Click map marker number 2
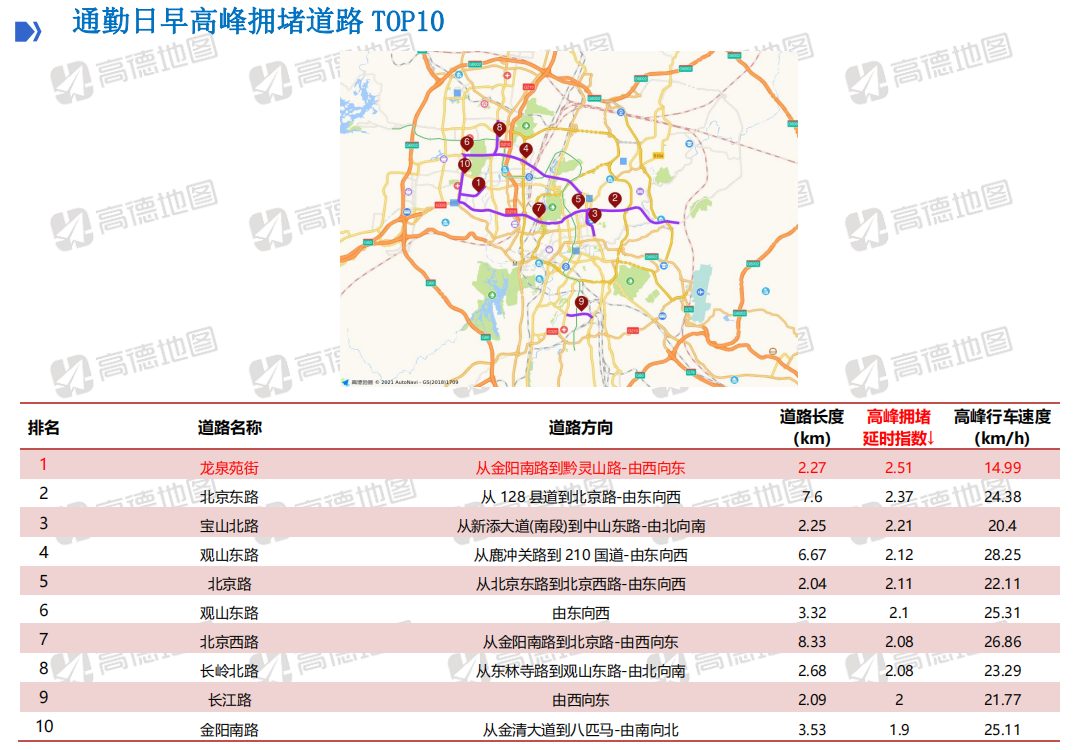Image resolution: width=1075 pixels, height=750 pixels. click(615, 199)
